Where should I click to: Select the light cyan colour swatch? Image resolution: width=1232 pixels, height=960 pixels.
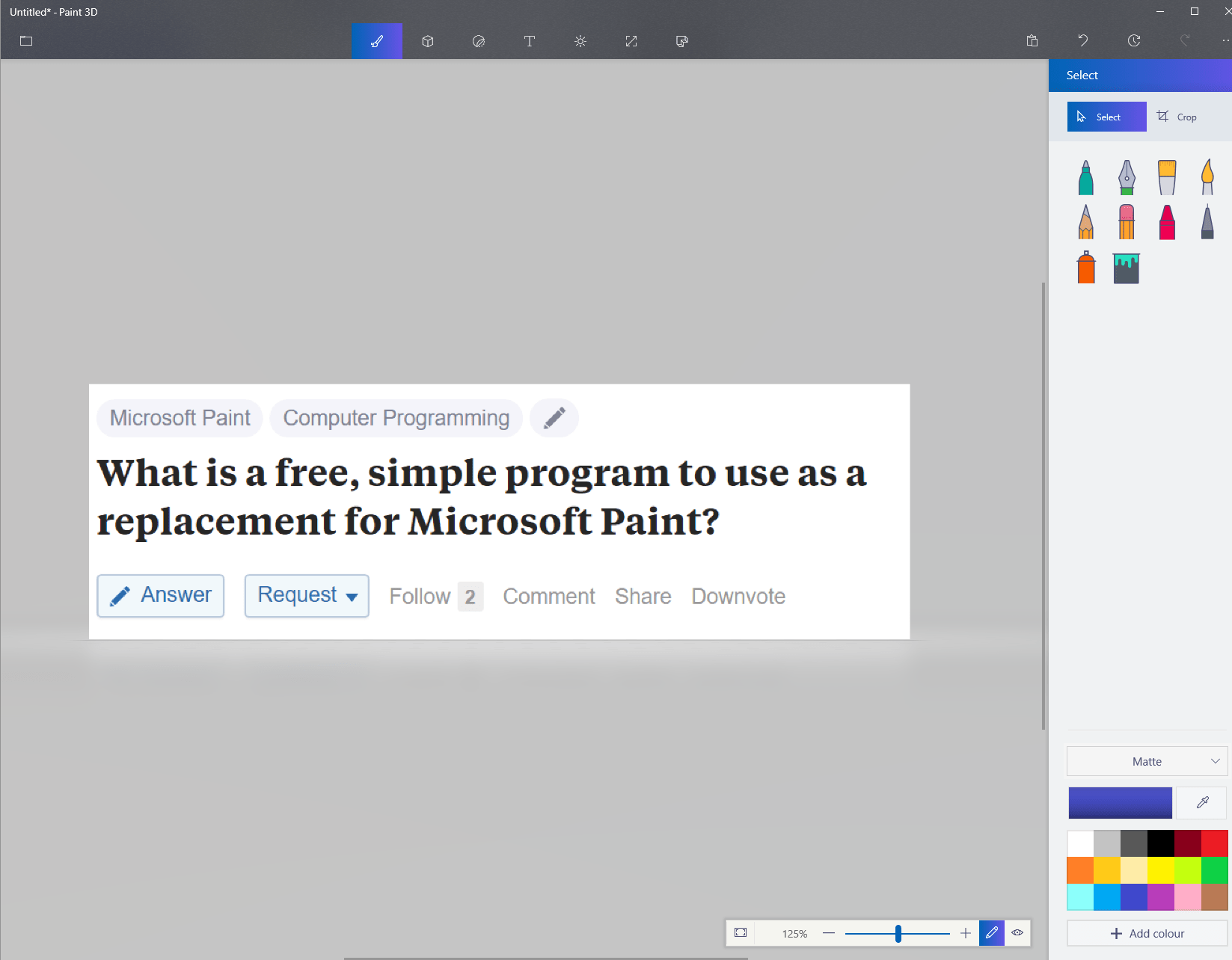click(1080, 897)
